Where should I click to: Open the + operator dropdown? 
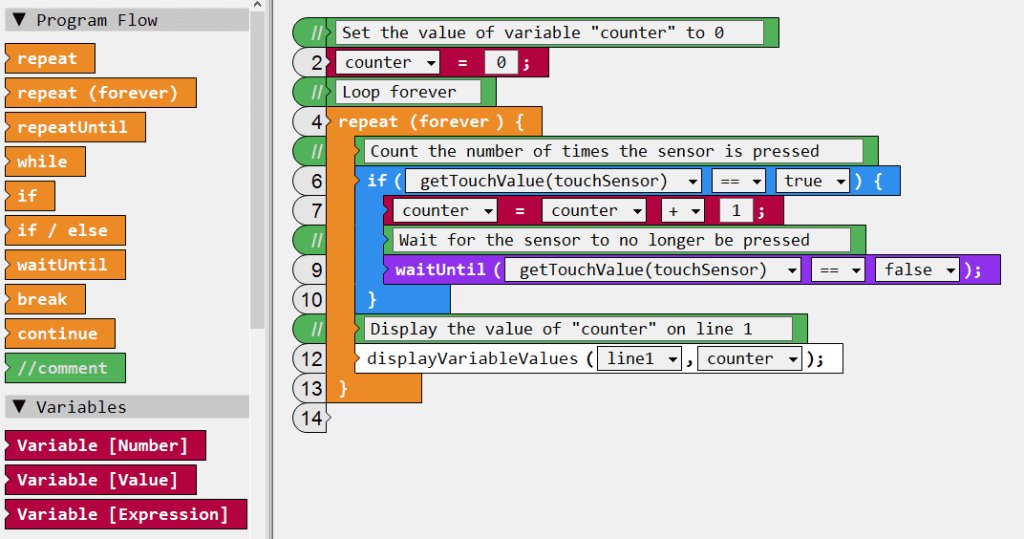pyautogui.click(x=682, y=211)
